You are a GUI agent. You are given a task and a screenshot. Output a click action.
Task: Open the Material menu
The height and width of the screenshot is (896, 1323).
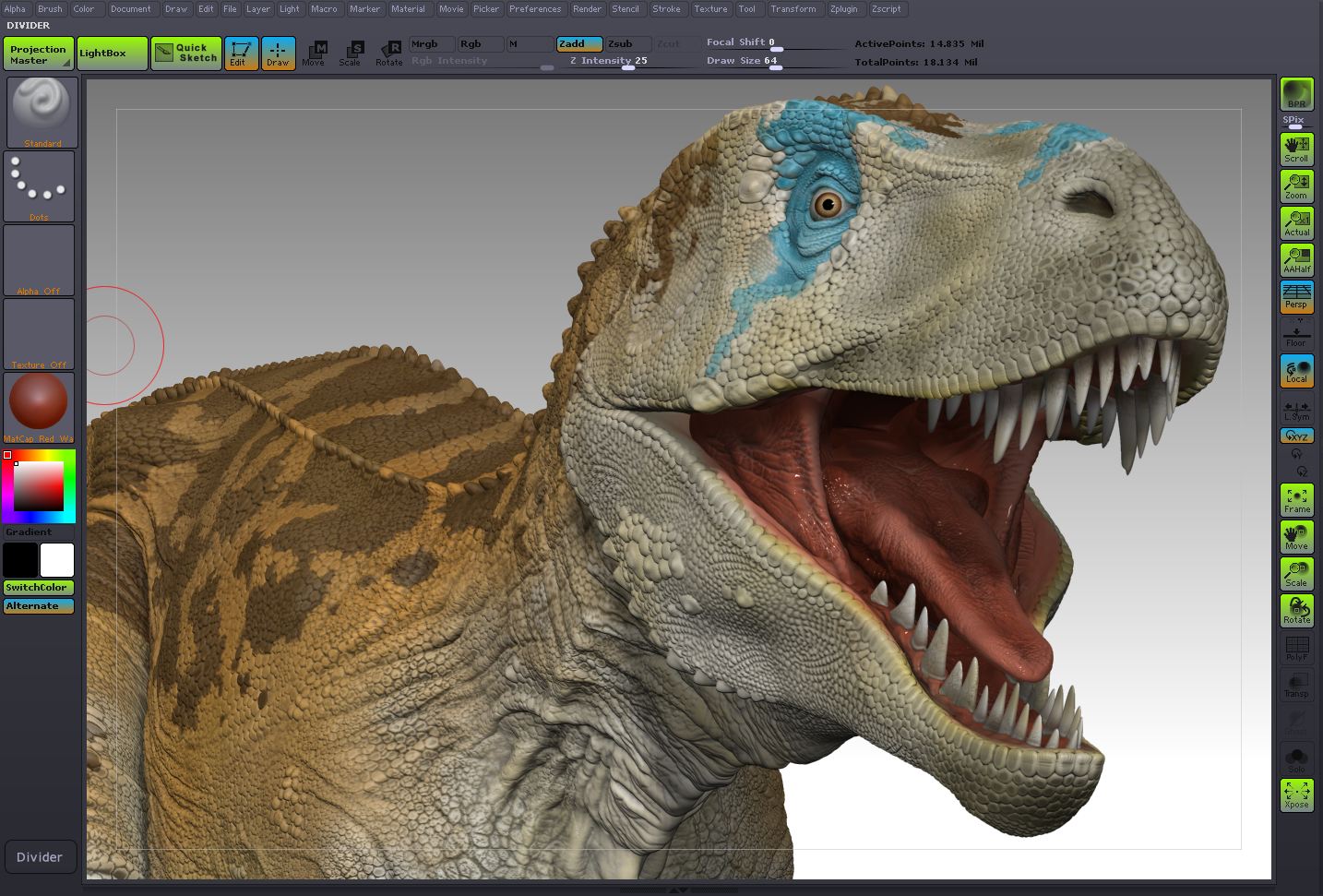click(x=408, y=9)
